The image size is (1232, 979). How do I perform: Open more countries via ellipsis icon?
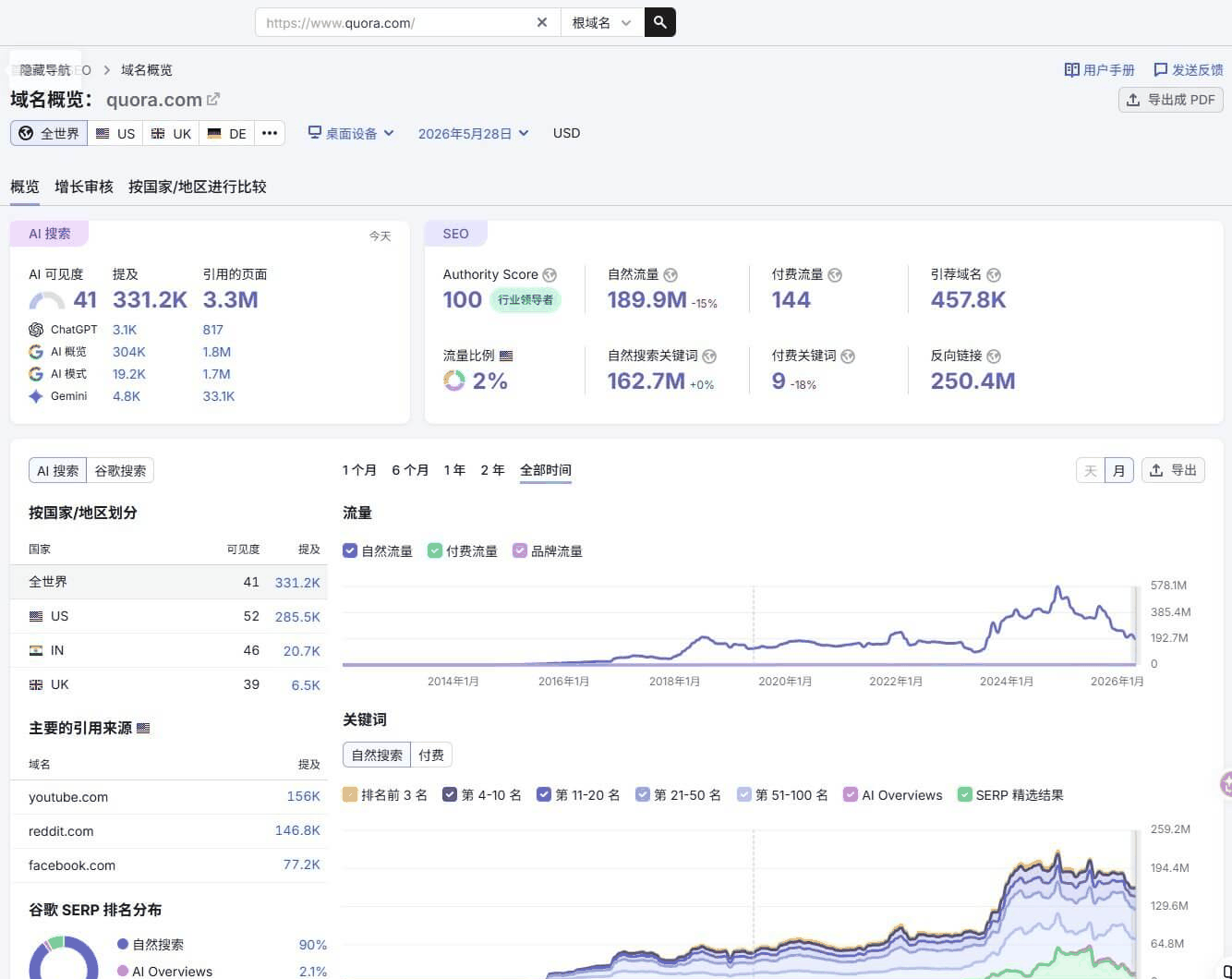270,133
